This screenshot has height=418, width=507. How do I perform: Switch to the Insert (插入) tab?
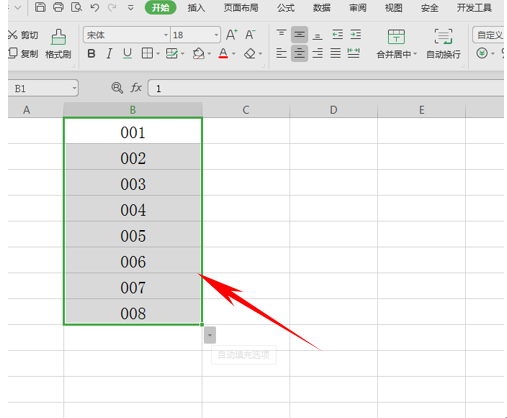click(196, 8)
